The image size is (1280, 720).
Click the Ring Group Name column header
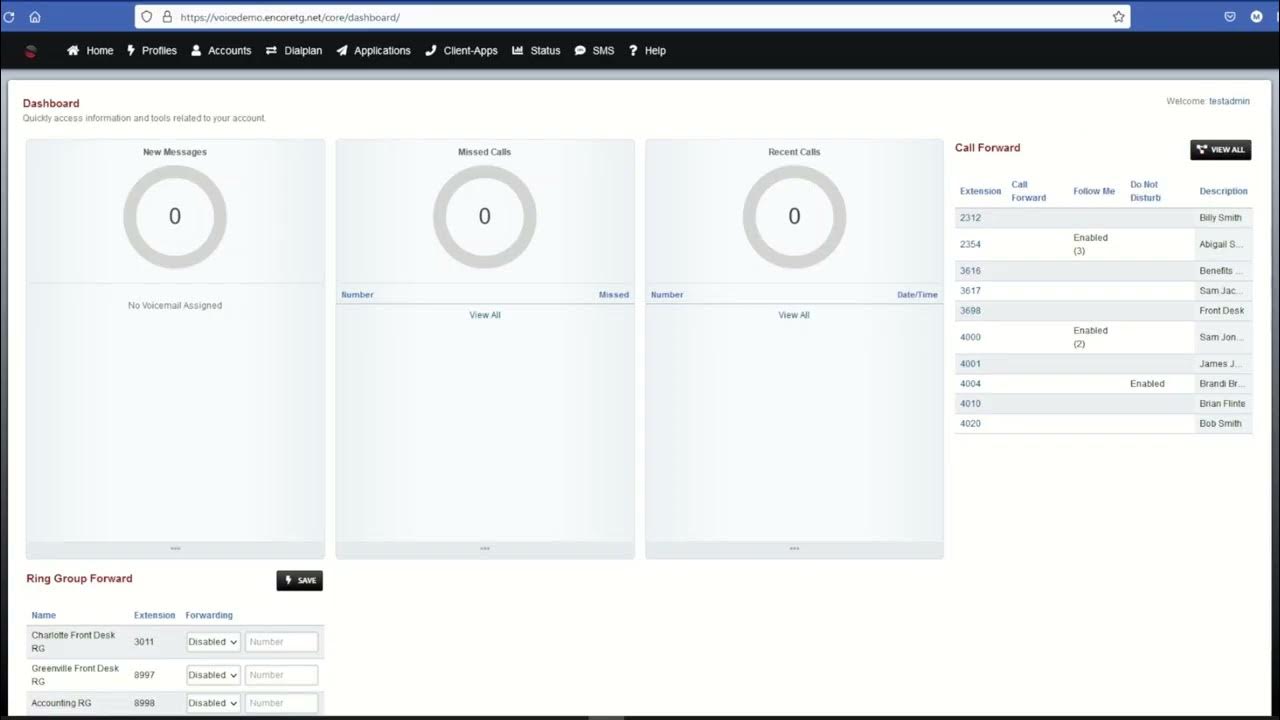pos(44,616)
